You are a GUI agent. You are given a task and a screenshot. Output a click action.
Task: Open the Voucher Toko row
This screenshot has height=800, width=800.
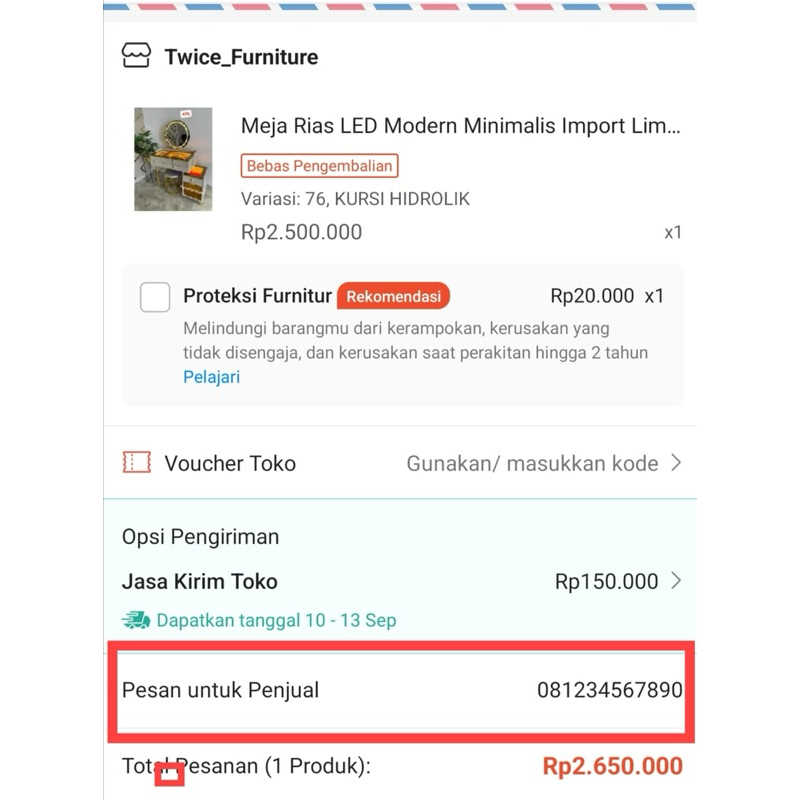pyautogui.click(x=230, y=463)
